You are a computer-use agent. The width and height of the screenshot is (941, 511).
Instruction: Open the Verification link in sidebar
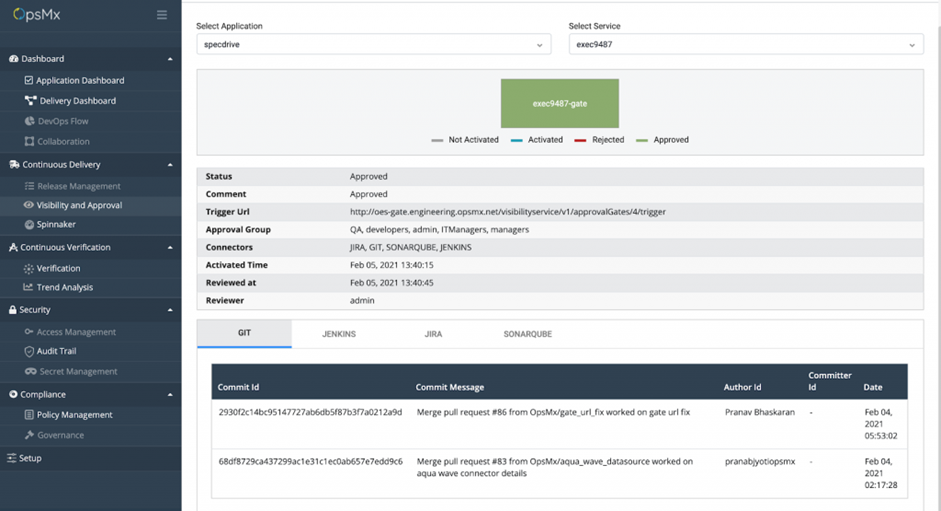coord(58,268)
